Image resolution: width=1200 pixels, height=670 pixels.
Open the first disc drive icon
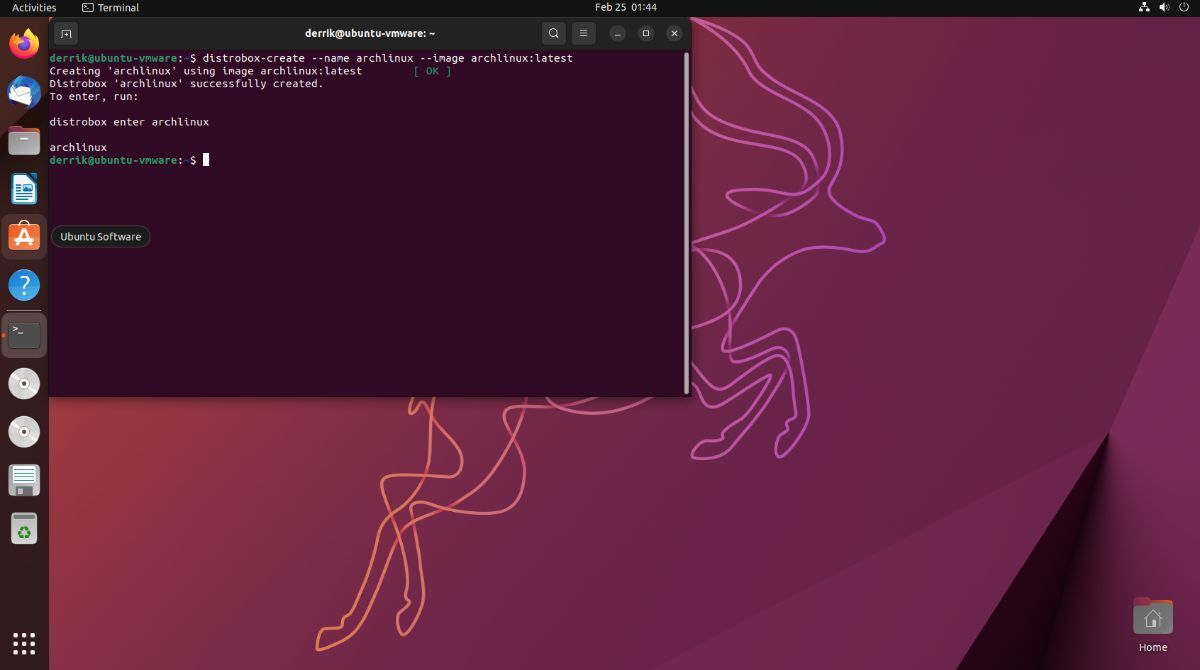[24, 383]
